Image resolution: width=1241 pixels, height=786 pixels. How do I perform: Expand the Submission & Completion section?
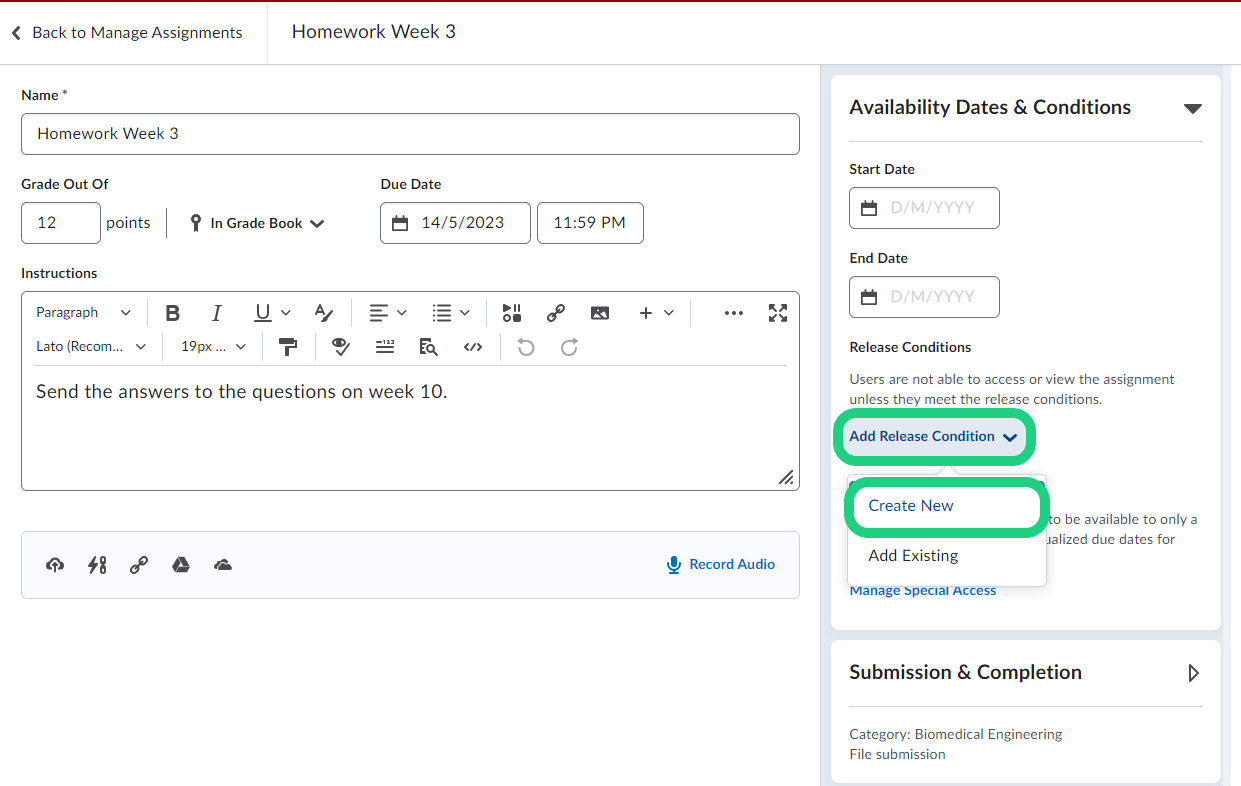[1193, 673]
